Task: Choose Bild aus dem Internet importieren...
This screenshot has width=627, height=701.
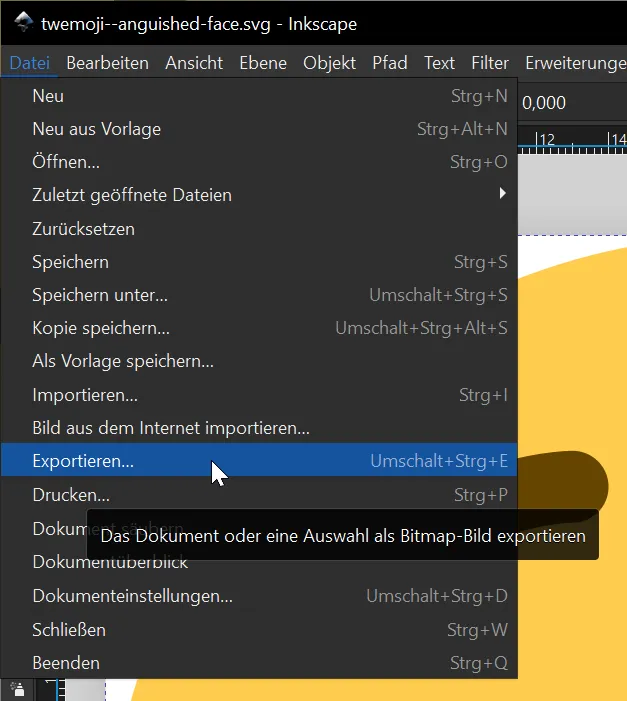Action: [171, 428]
